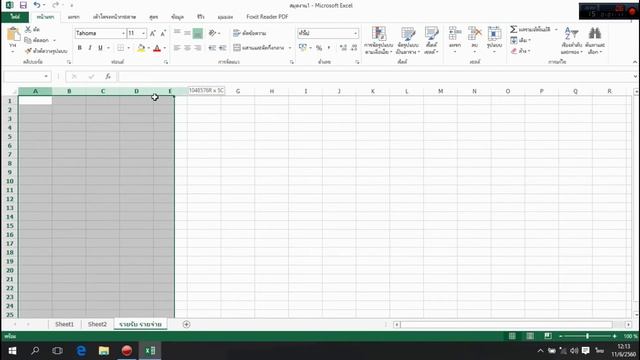Click the zoom slider handle
Image resolution: width=640 pixels, height=360 pixels.
587,336
